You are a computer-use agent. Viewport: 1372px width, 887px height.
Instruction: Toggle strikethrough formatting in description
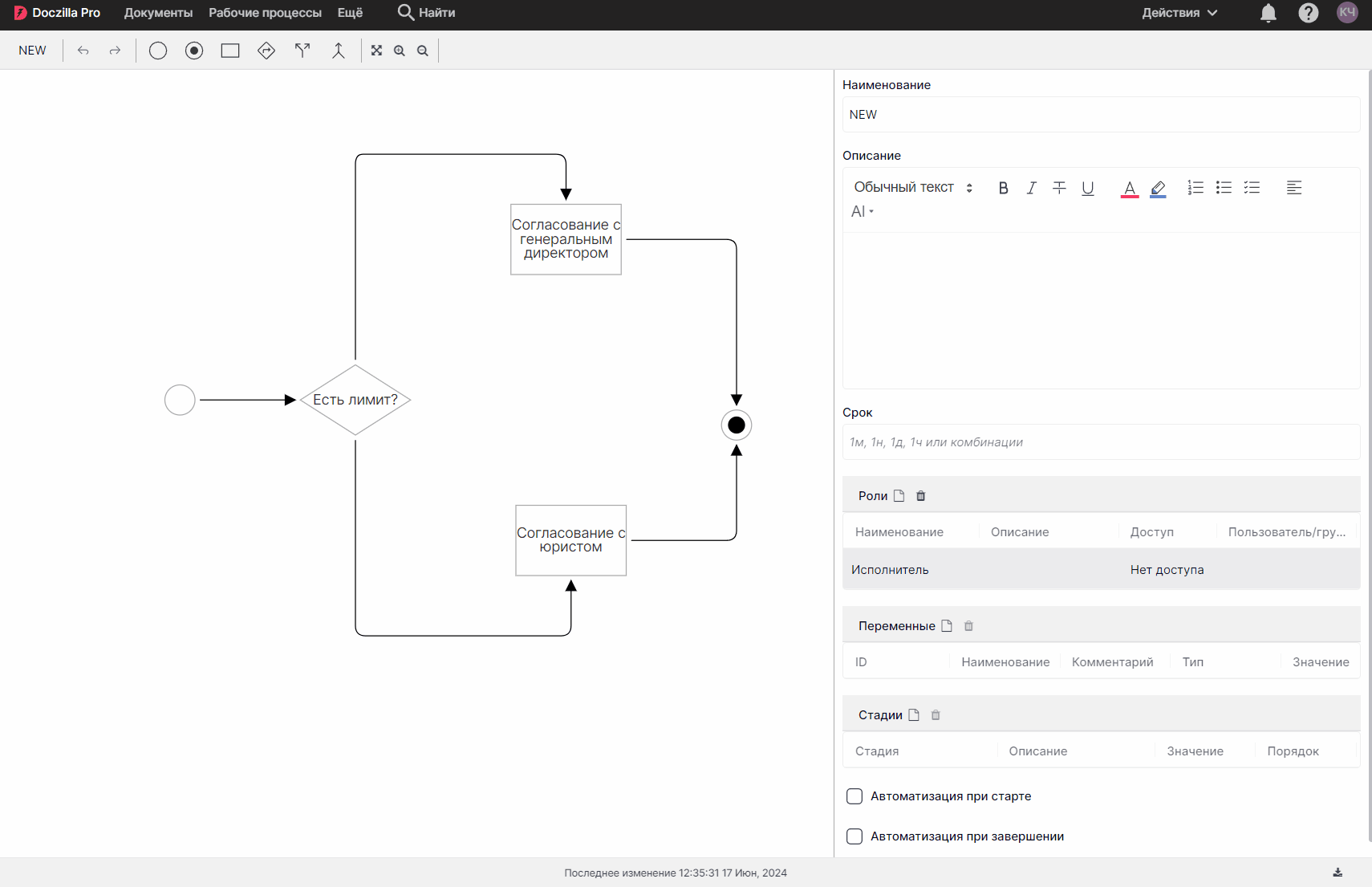pos(1060,188)
